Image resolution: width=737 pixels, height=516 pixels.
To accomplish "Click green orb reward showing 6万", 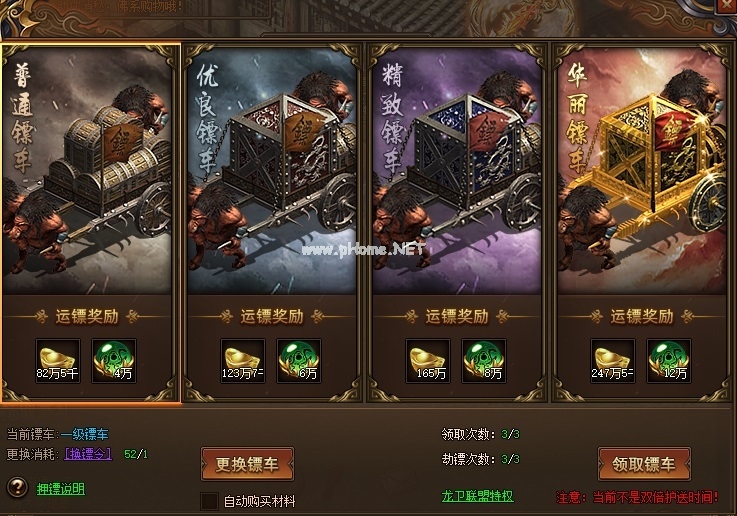I will point(298,361).
